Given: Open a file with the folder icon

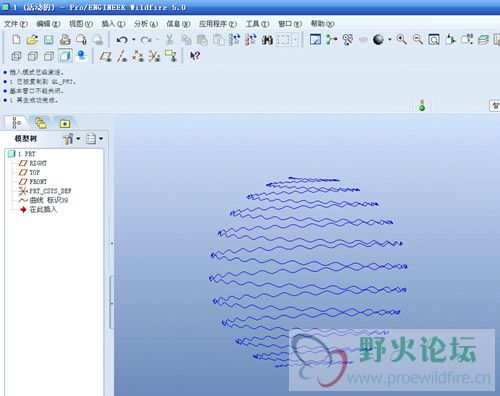Looking at the screenshot, I should [32, 40].
